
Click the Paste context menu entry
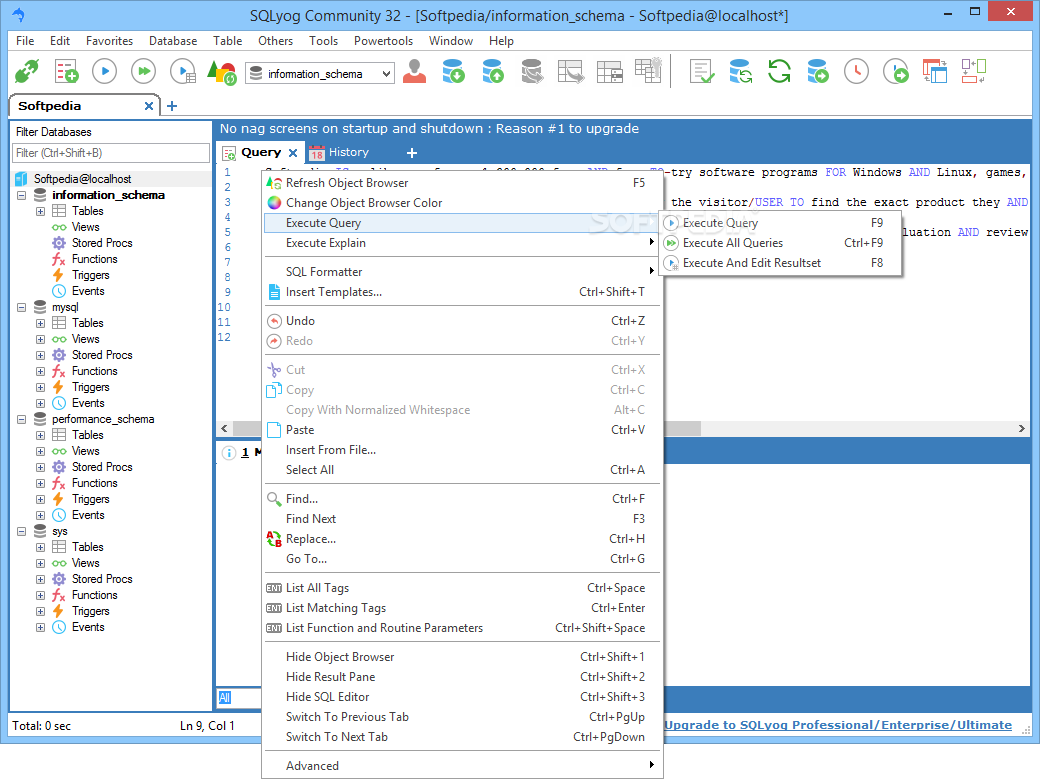pos(462,430)
